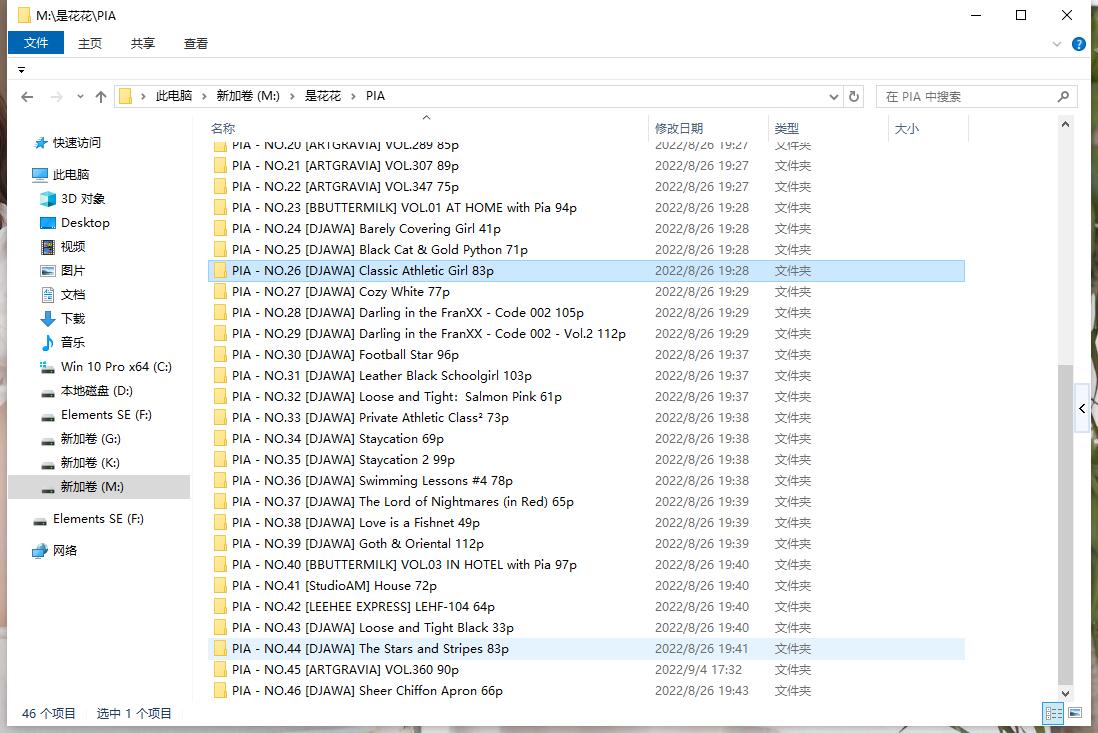The image size is (1098, 733).
Task: Go up one folder level arrow
Action: coord(101,97)
